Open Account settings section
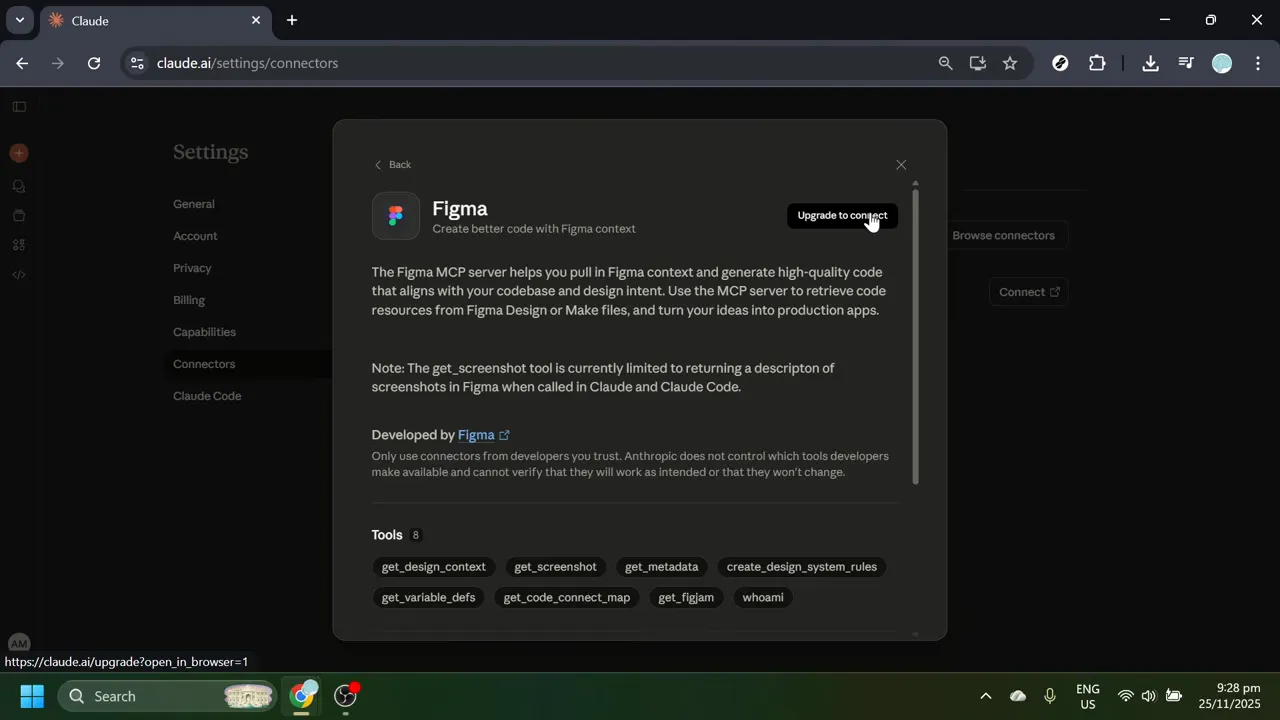 point(195,236)
